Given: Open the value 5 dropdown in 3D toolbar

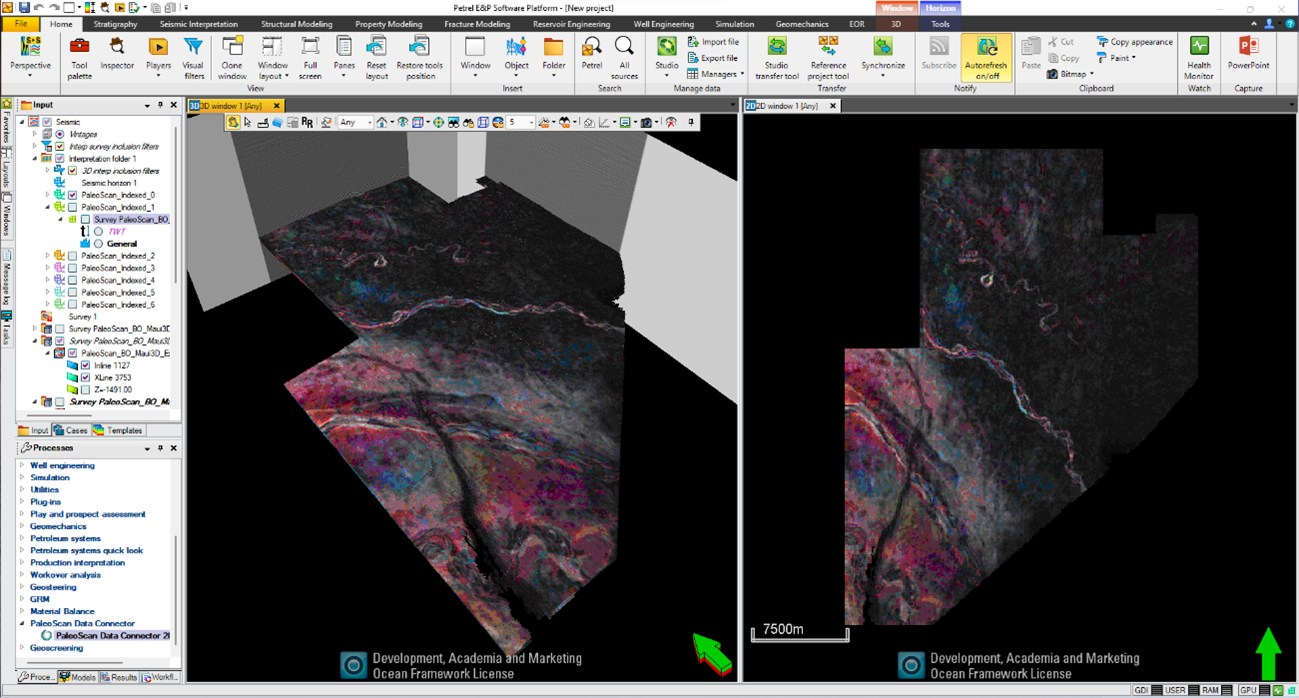Looking at the screenshot, I should coord(521,122).
